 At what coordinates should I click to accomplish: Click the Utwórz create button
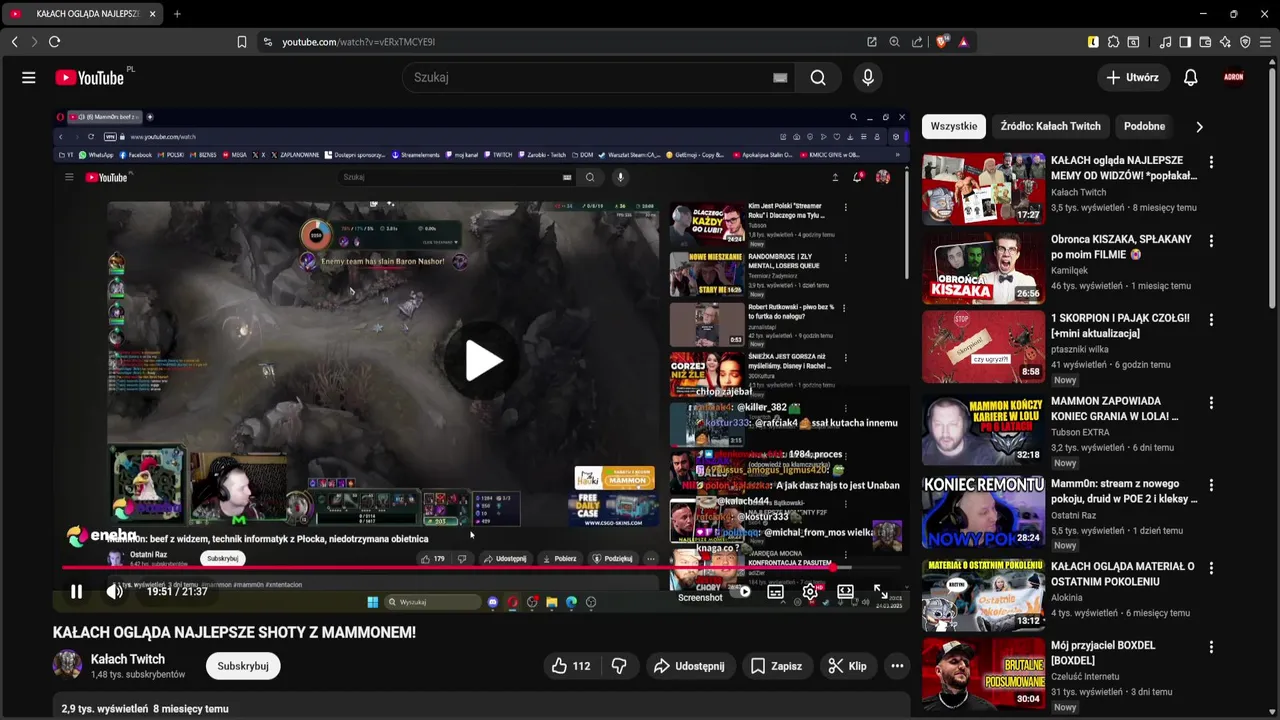click(1132, 77)
